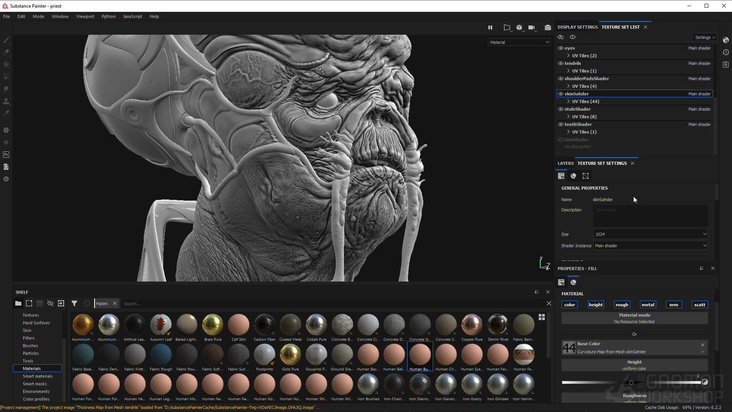Select the Projection tool in left toolbar
Image resolution: width=732 pixels, height=412 pixels.
6,64
